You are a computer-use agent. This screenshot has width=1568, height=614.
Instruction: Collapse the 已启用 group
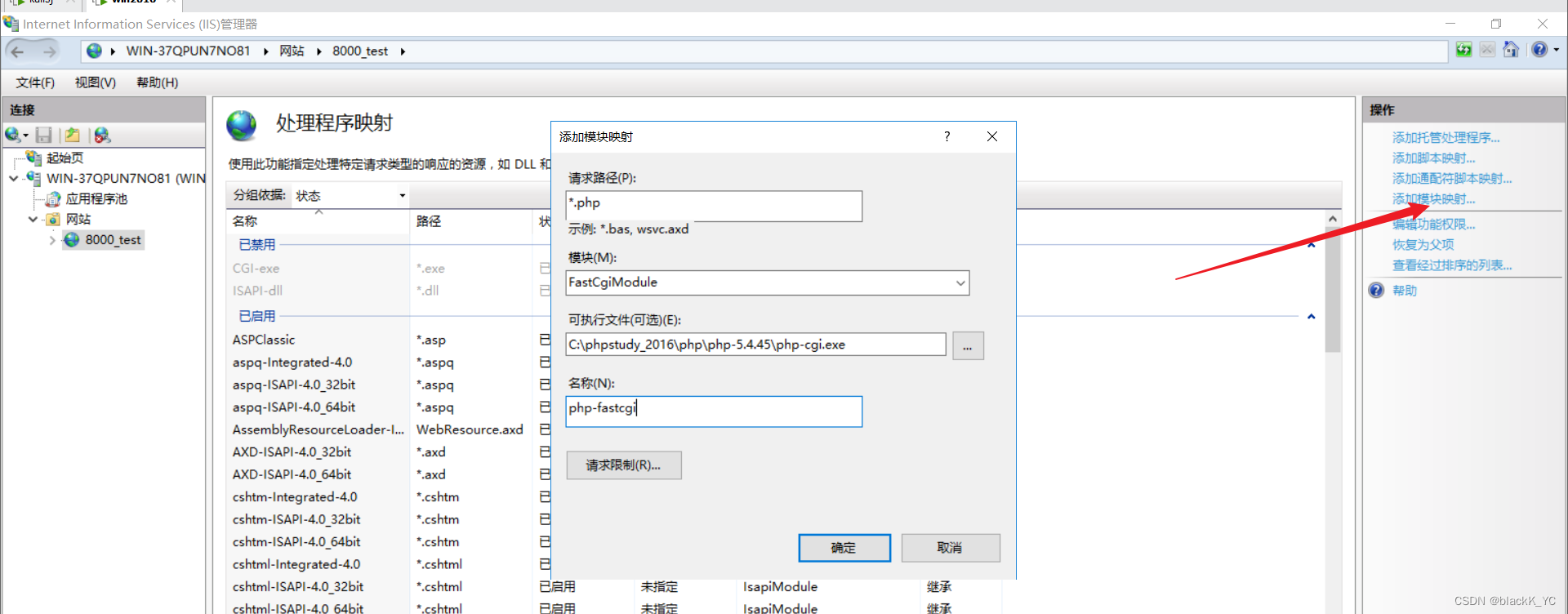[x=1311, y=317]
